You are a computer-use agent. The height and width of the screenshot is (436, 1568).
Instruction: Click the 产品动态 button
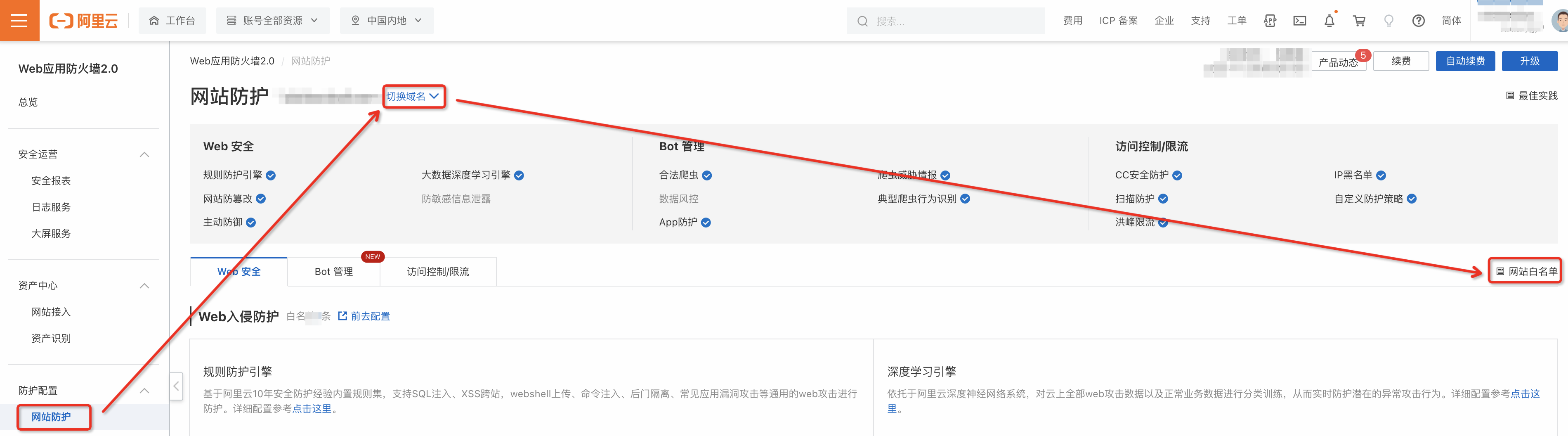1338,62
